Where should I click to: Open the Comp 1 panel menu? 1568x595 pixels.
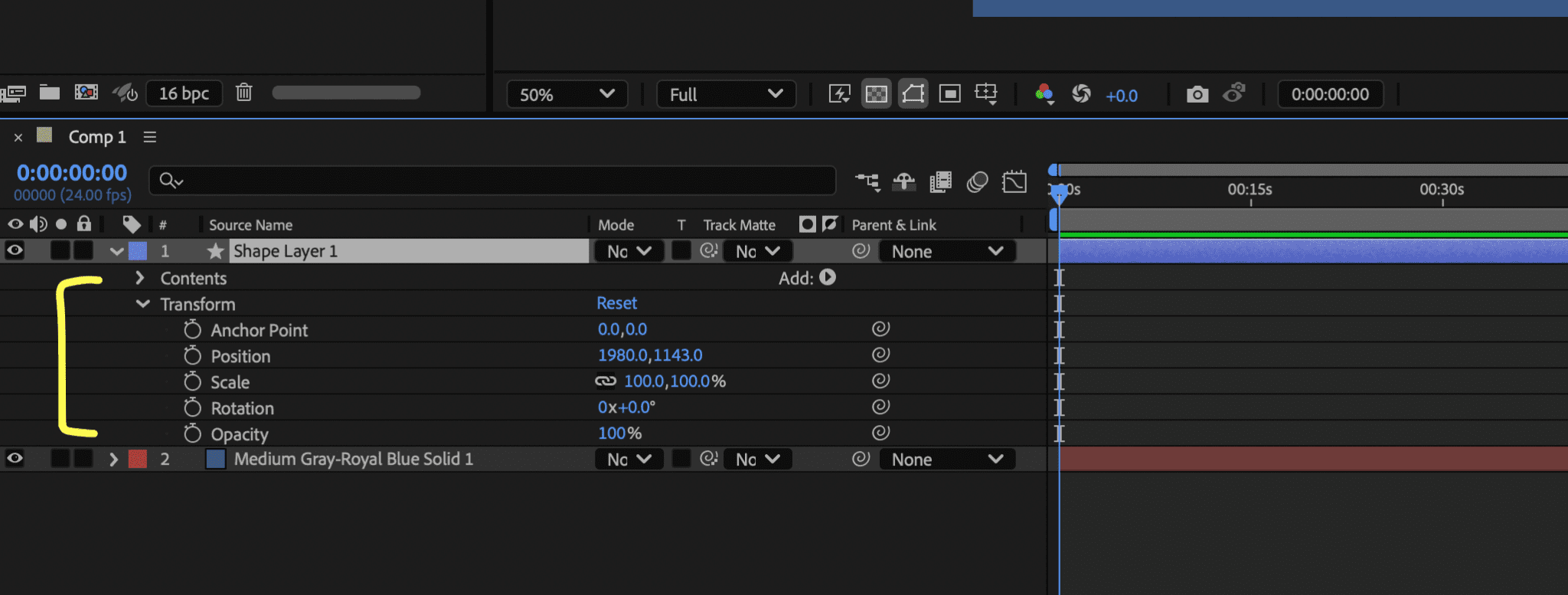[x=150, y=136]
